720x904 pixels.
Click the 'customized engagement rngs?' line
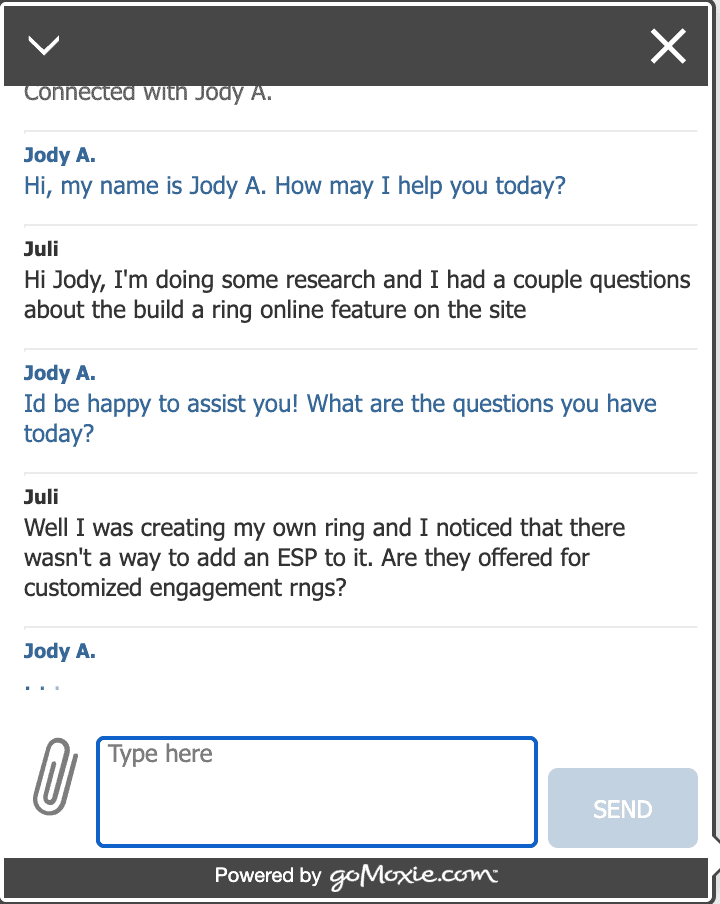coord(185,588)
